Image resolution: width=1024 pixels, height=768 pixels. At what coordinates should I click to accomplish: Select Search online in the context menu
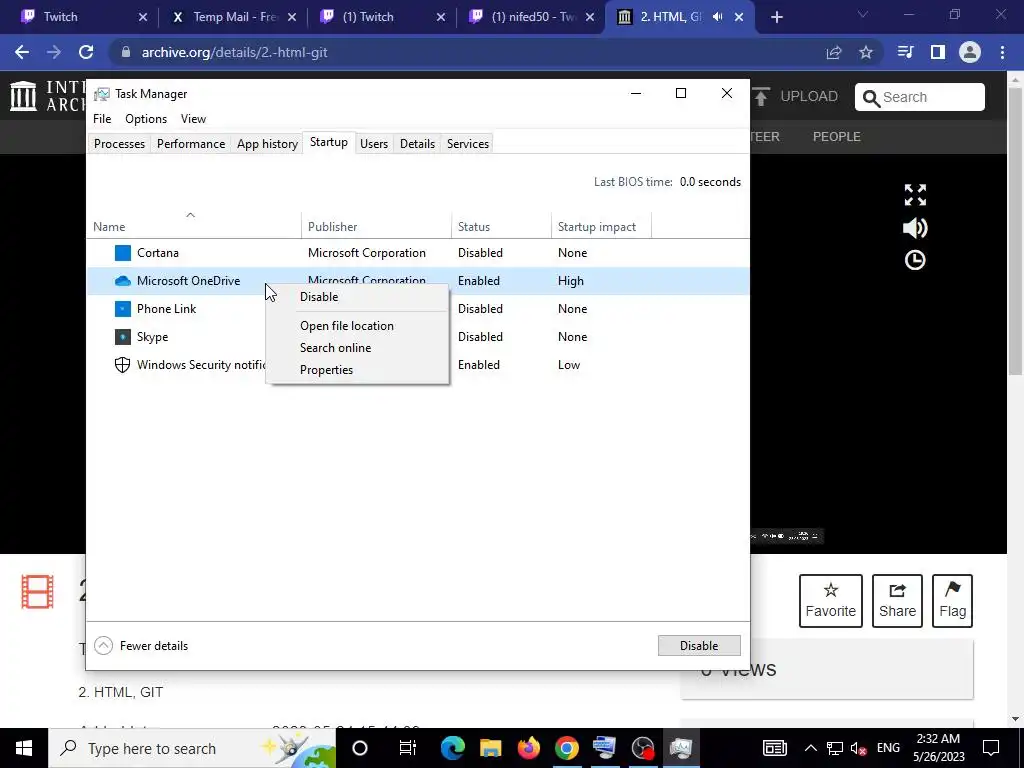coord(335,348)
